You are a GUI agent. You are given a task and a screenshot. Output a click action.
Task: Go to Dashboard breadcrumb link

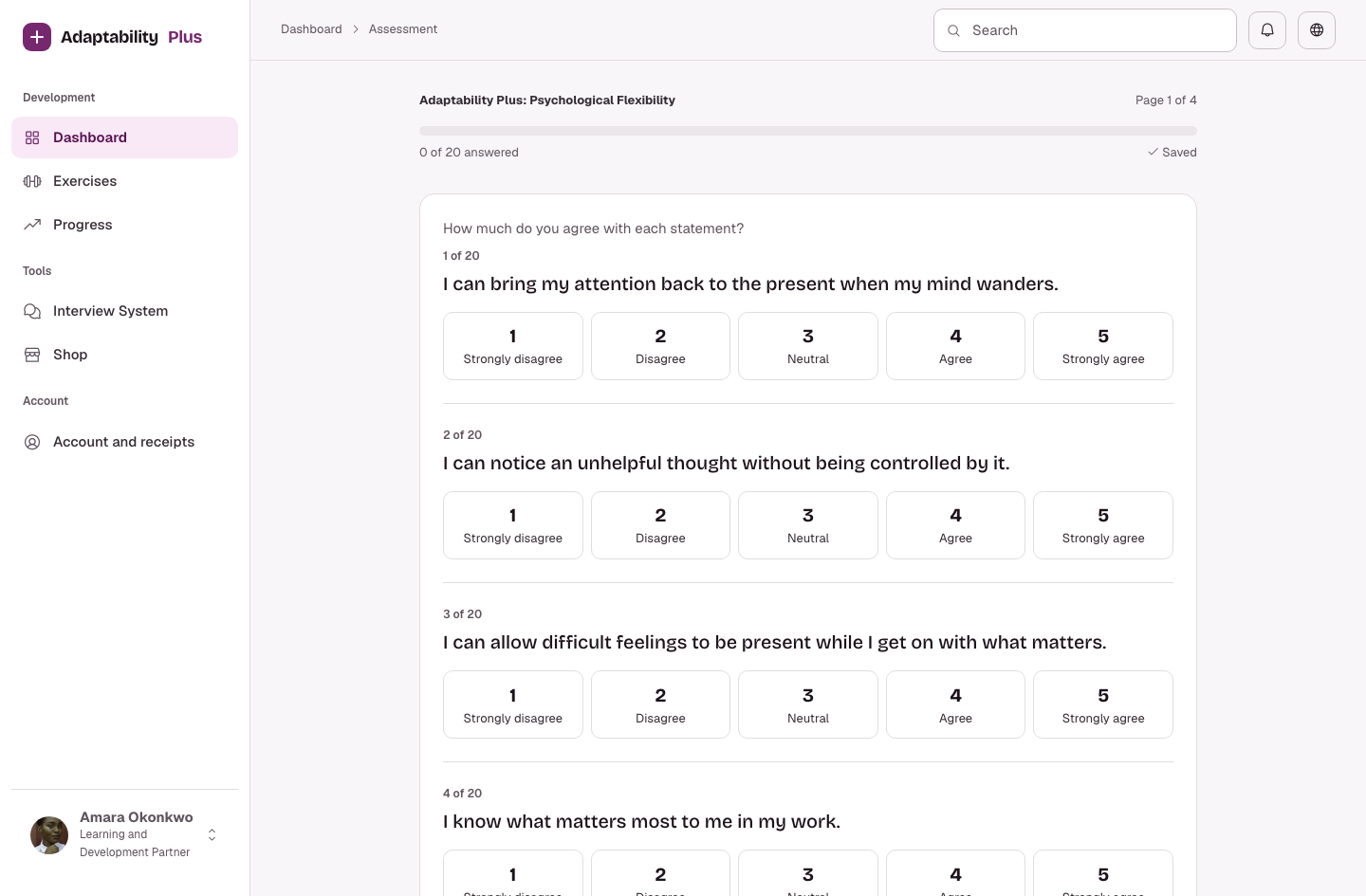[x=311, y=29]
